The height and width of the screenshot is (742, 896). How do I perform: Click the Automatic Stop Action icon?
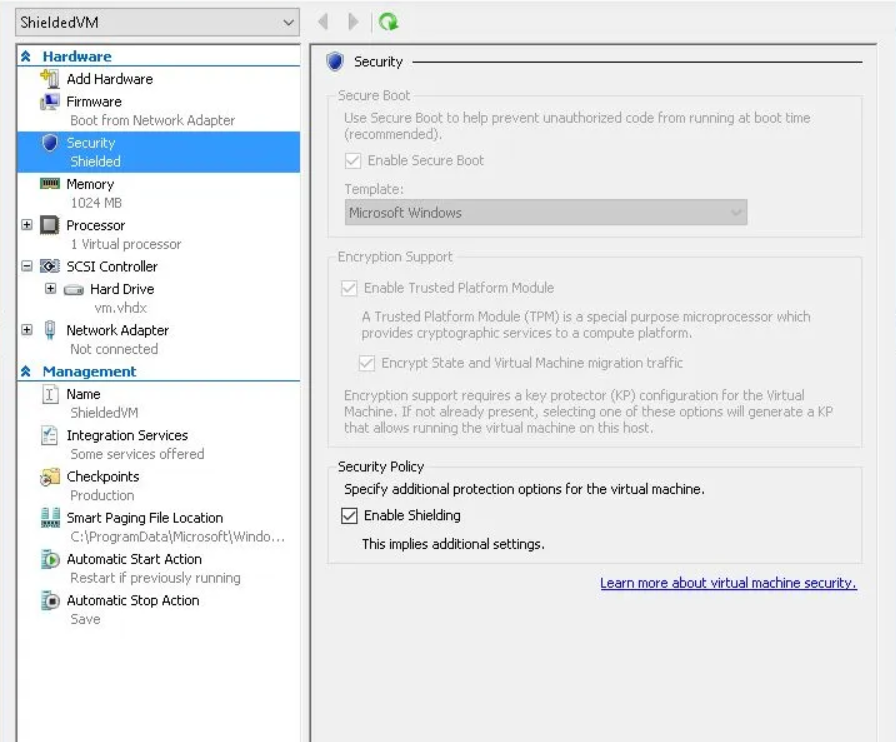(x=50, y=601)
